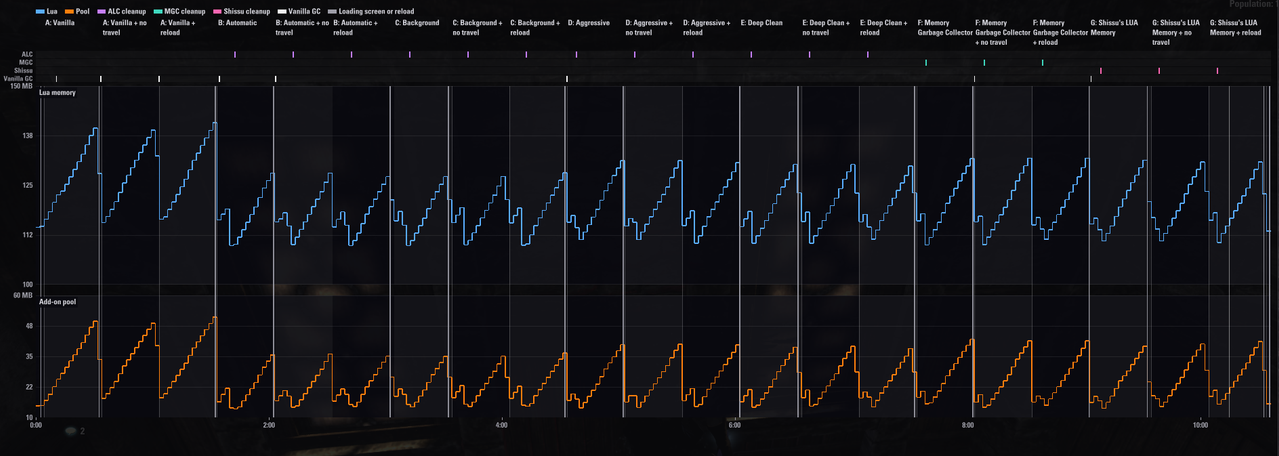Click the 'Add-on pool' chart title
This screenshot has width=1279, height=456.
[x=59, y=301]
